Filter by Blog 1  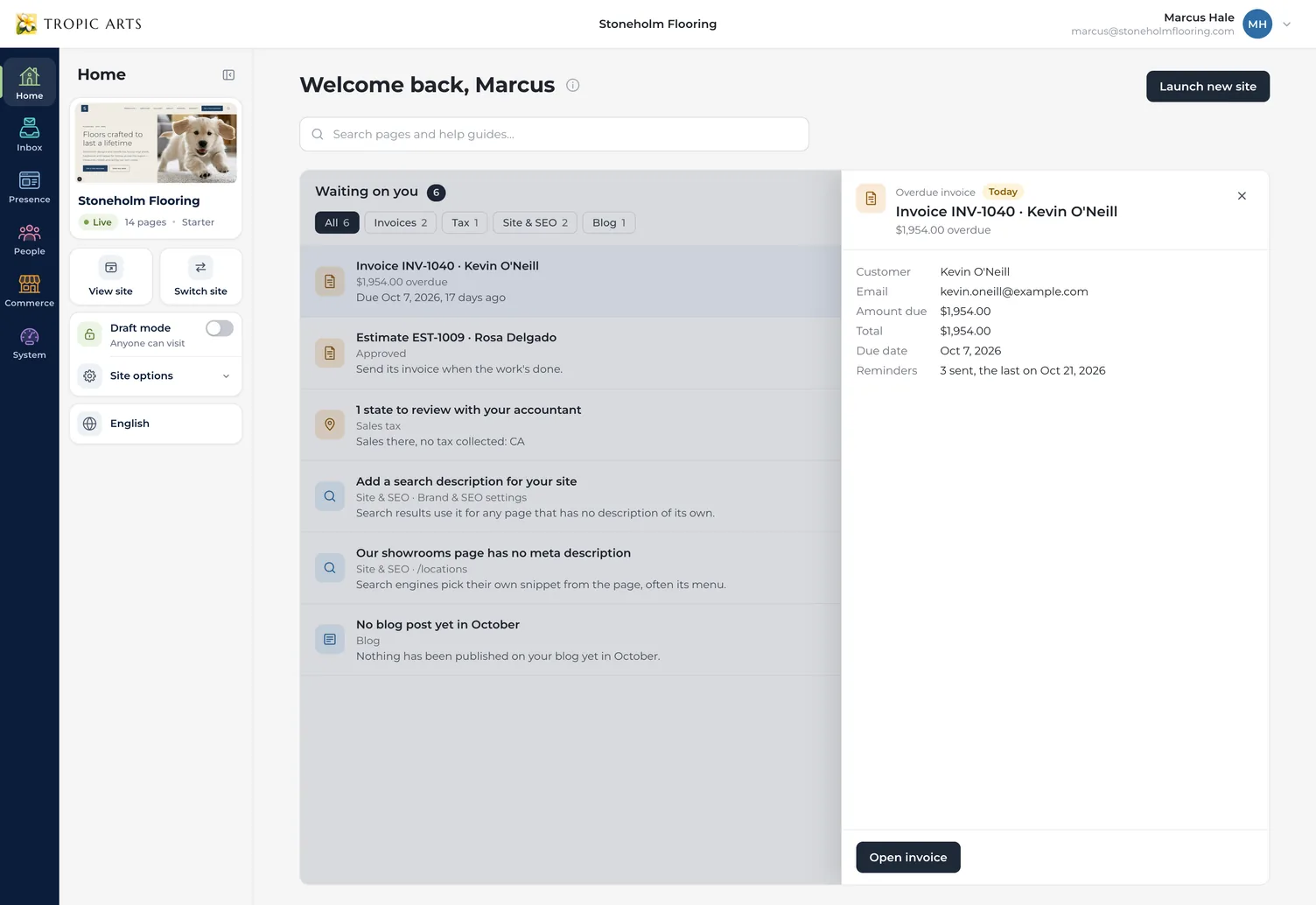tap(609, 222)
